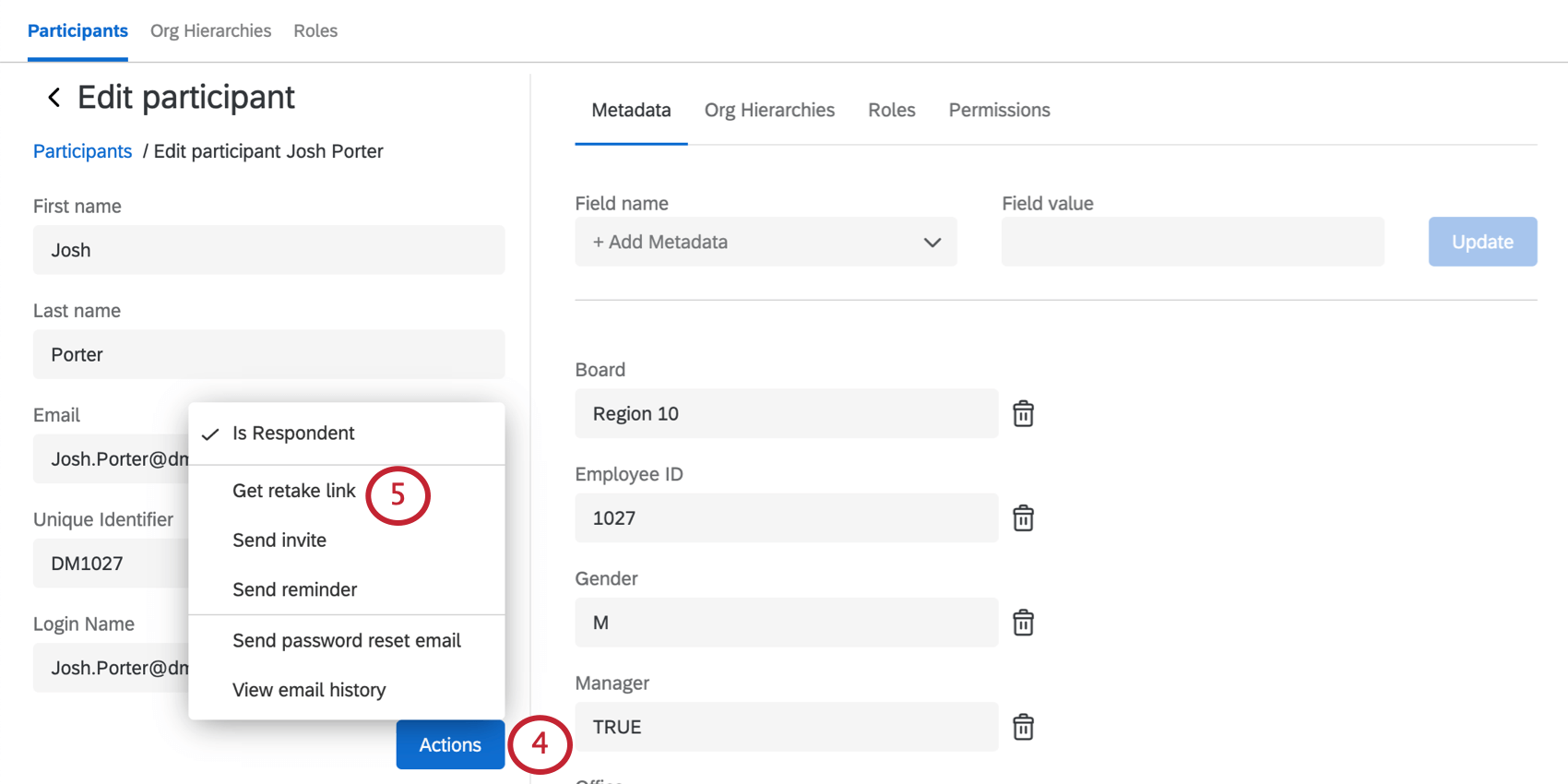The width and height of the screenshot is (1568, 784).
Task: Open the Add Metadata field name dropdown
Action: pyautogui.click(x=766, y=242)
